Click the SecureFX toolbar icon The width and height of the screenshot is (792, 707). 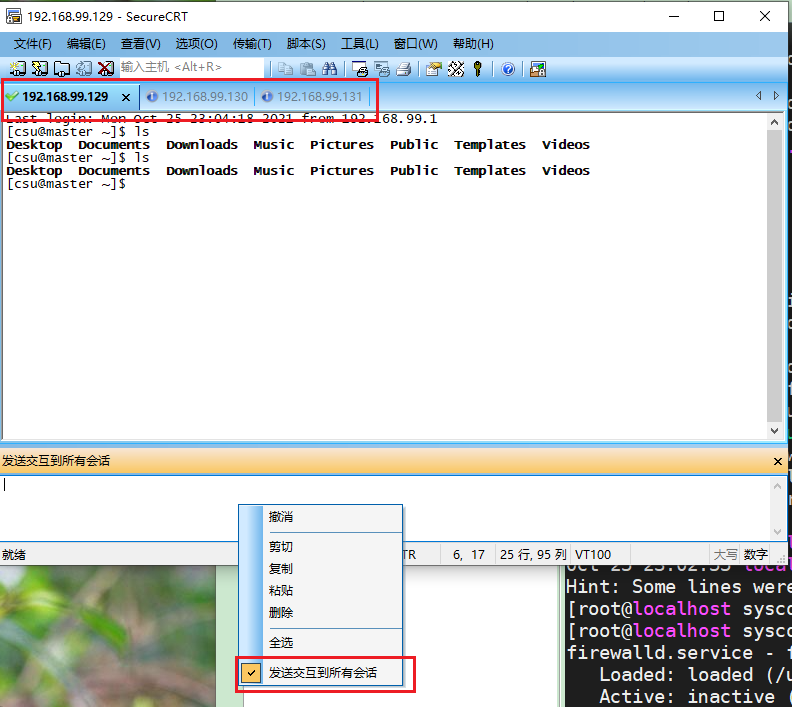(537, 69)
